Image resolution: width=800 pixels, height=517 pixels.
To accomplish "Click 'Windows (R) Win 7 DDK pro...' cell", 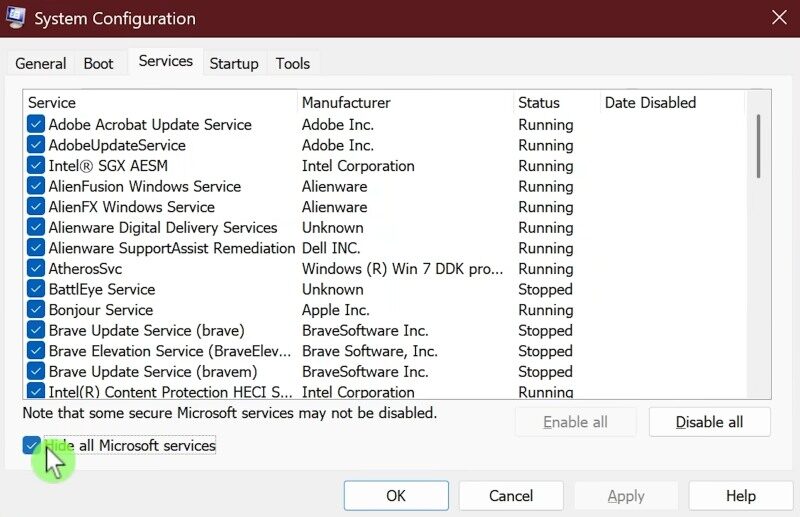I will (x=402, y=269).
